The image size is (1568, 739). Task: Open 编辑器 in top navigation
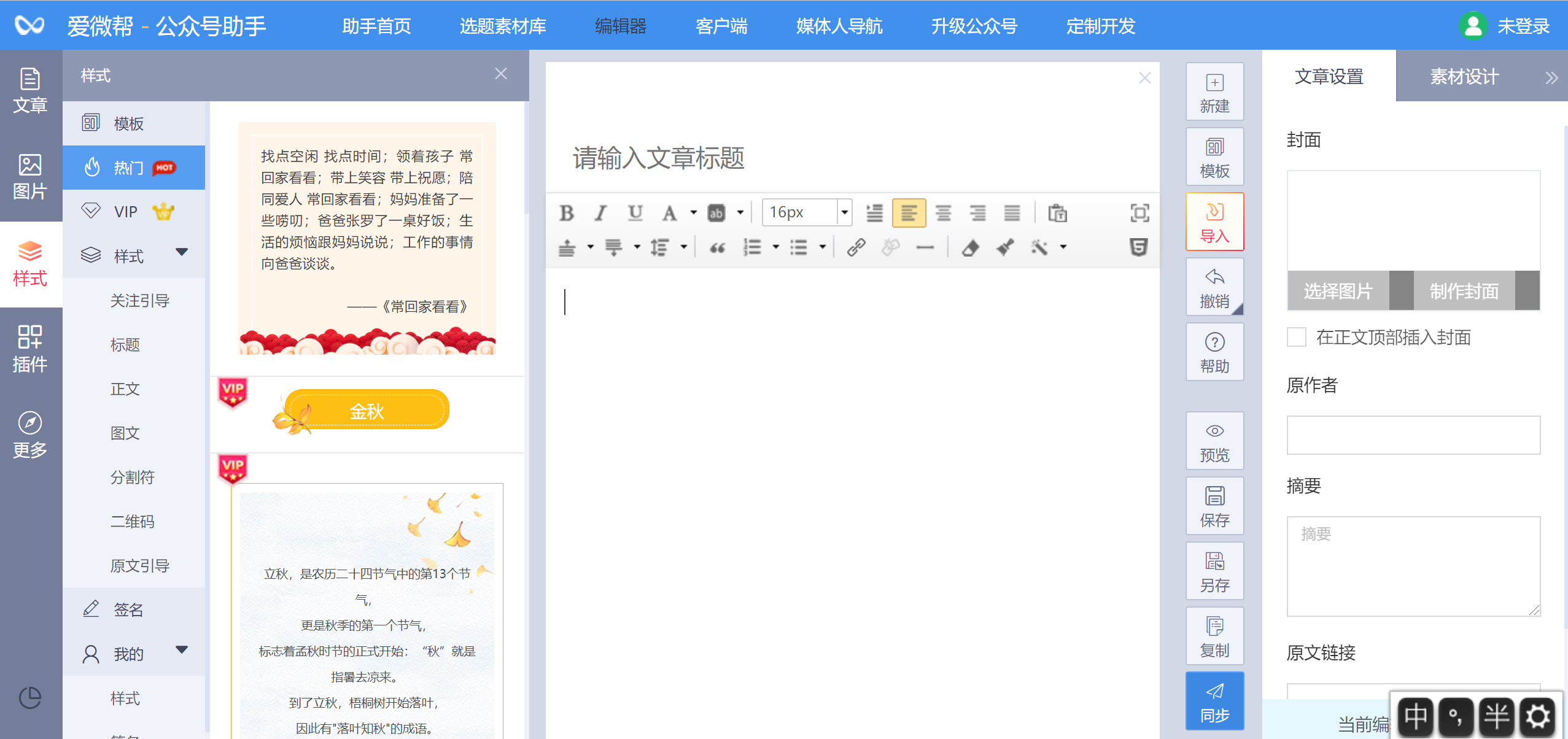click(621, 26)
